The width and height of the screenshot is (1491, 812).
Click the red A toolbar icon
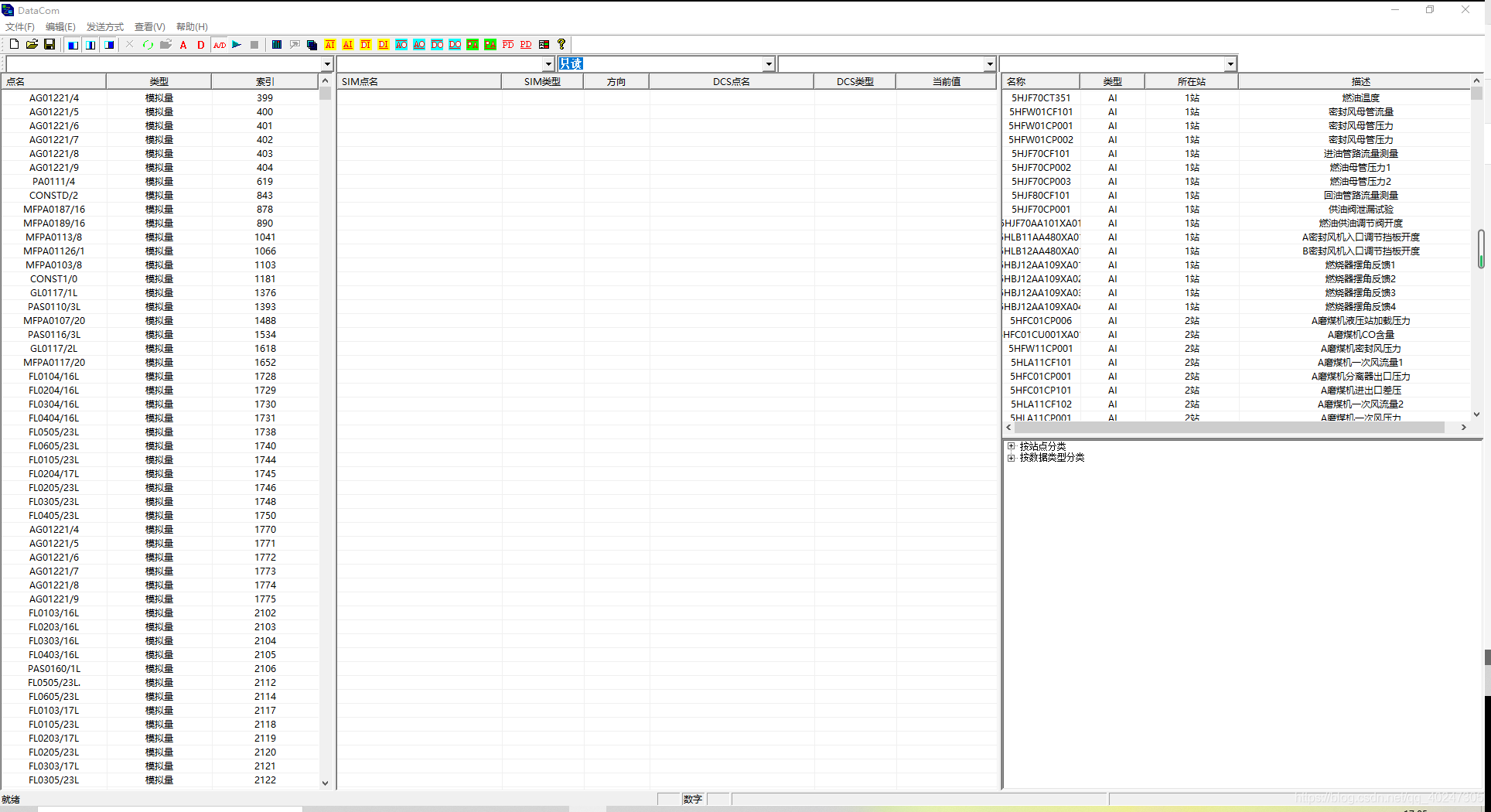coord(183,45)
